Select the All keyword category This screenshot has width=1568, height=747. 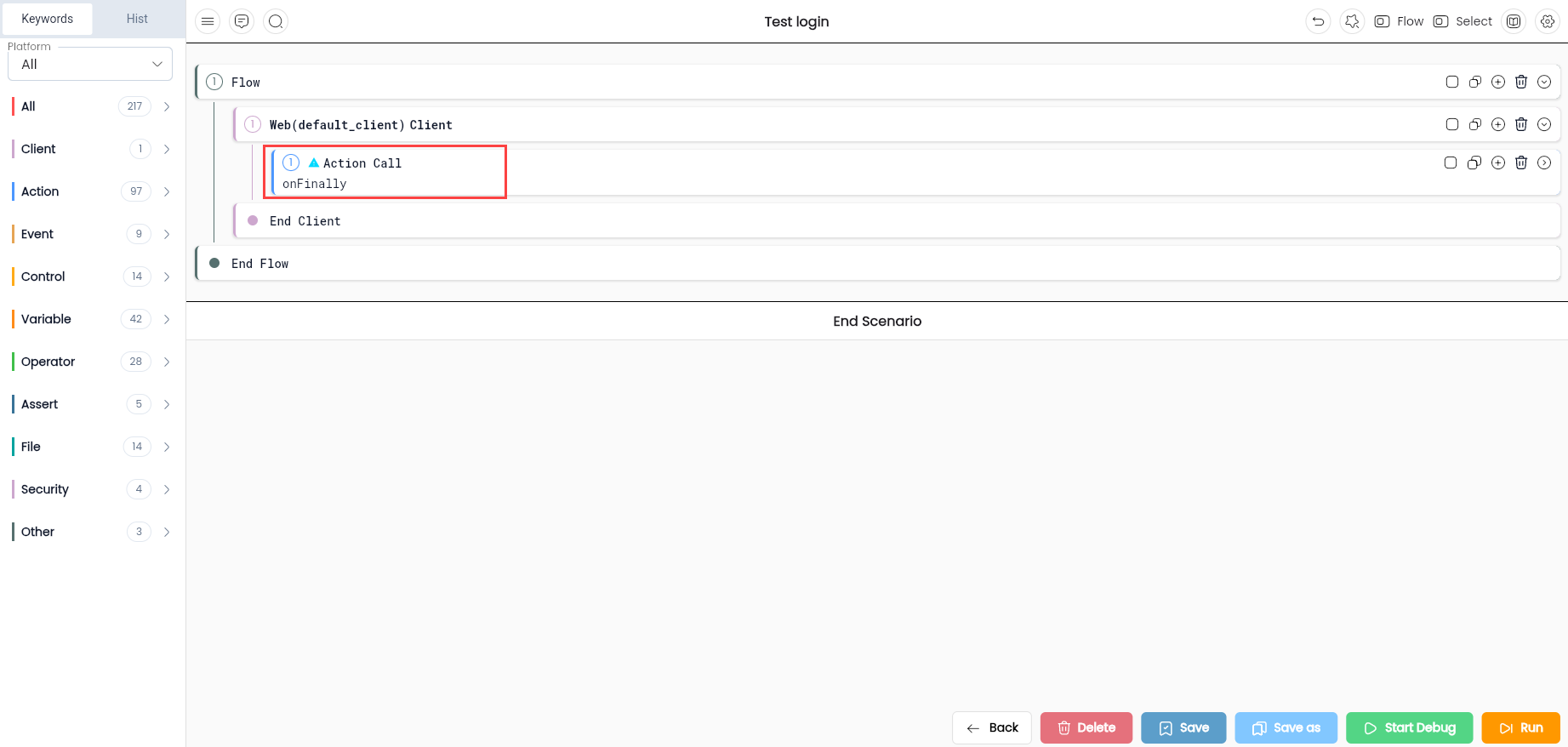click(92, 106)
